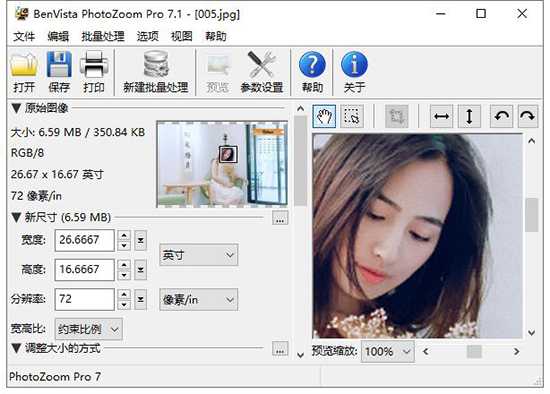This screenshot has width=550, height=394.
Task: Select the hand pan tool
Action: tap(324, 116)
